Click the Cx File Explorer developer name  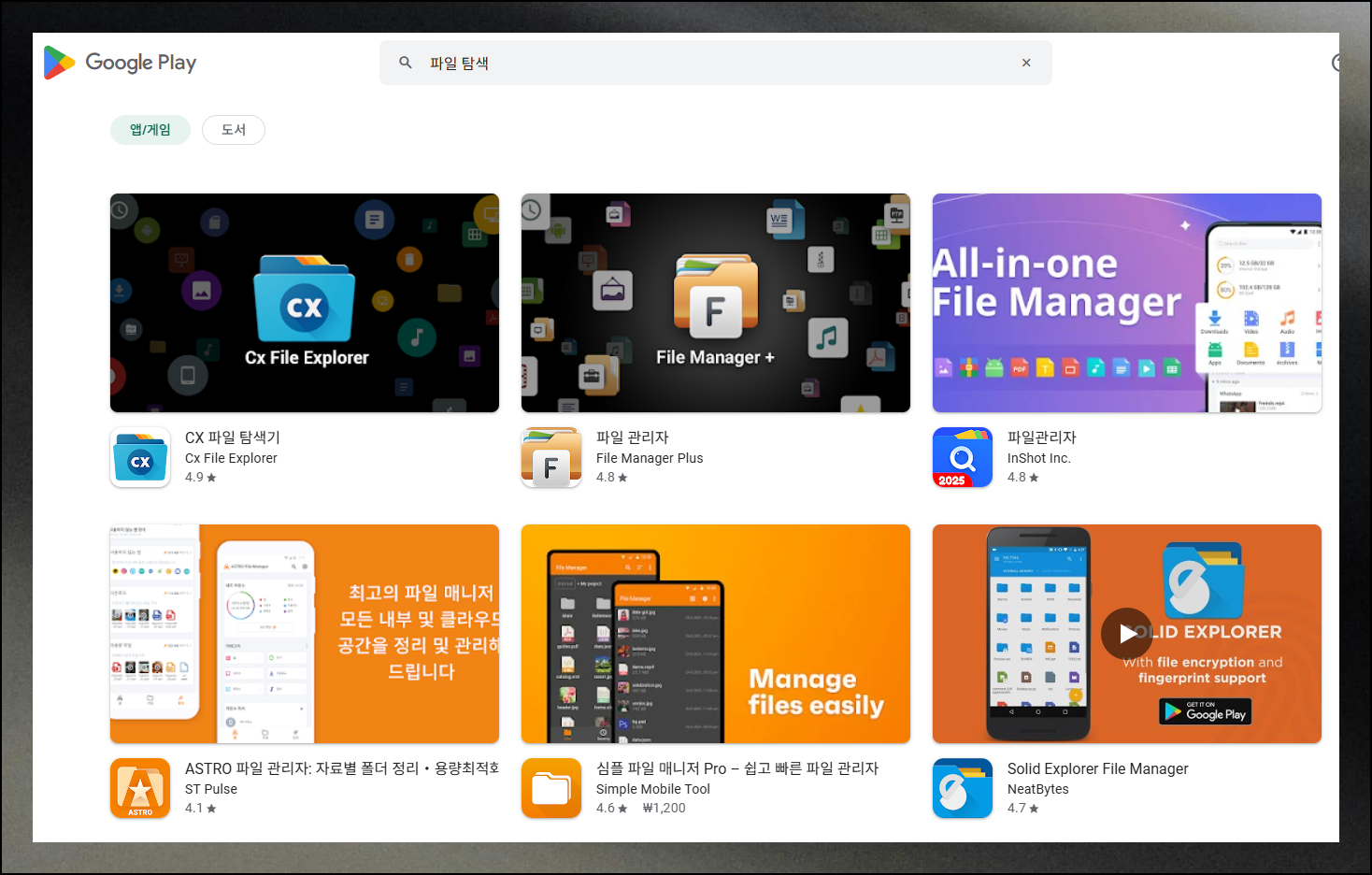(x=231, y=458)
